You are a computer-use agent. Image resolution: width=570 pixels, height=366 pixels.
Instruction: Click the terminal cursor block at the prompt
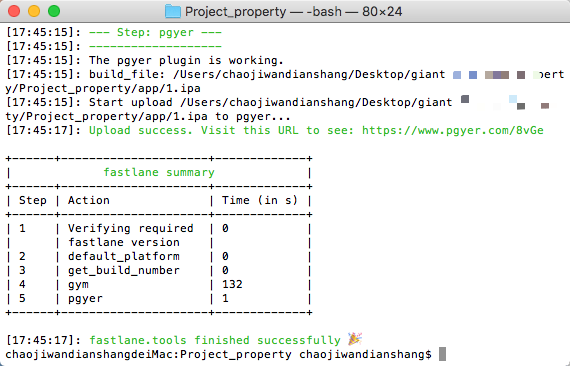tap(442, 354)
